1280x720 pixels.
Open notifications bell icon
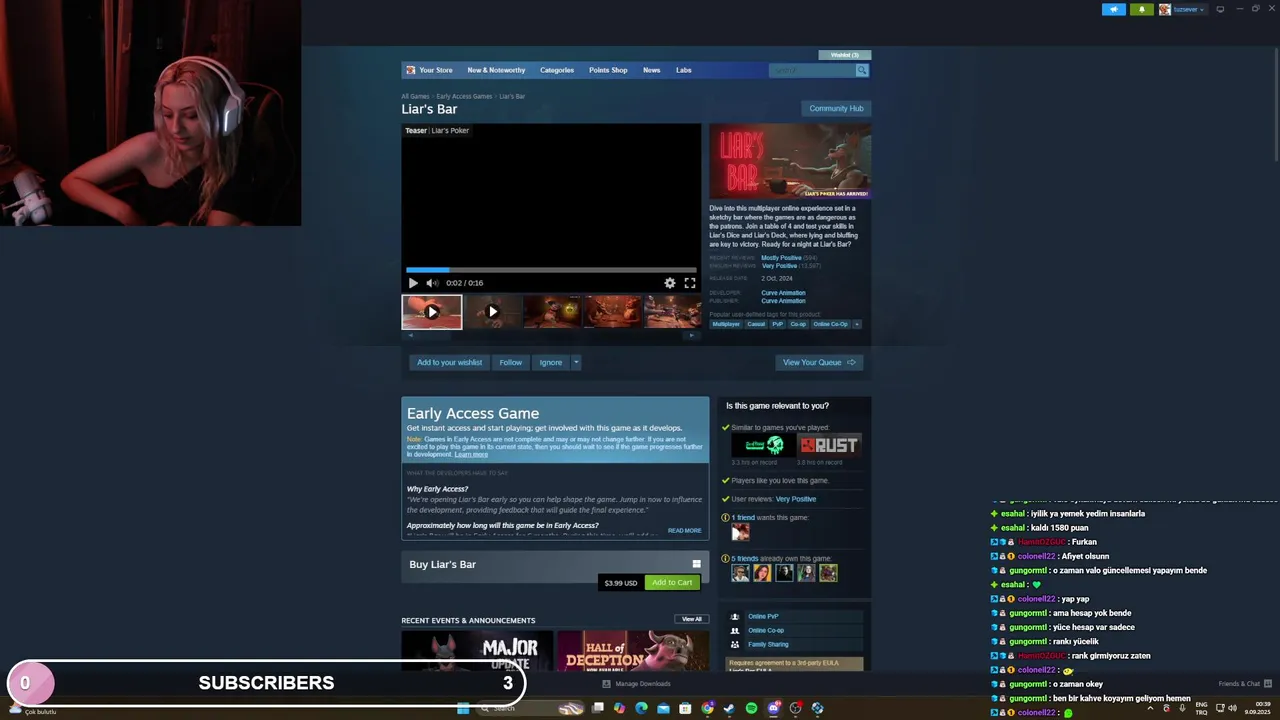click(x=1142, y=9)
